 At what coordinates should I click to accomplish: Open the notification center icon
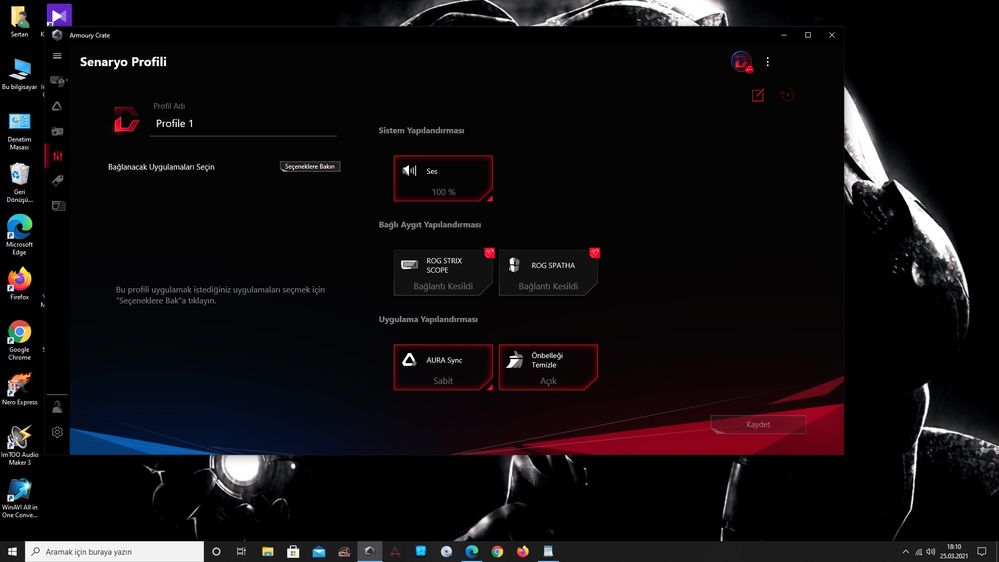[982, 552]
